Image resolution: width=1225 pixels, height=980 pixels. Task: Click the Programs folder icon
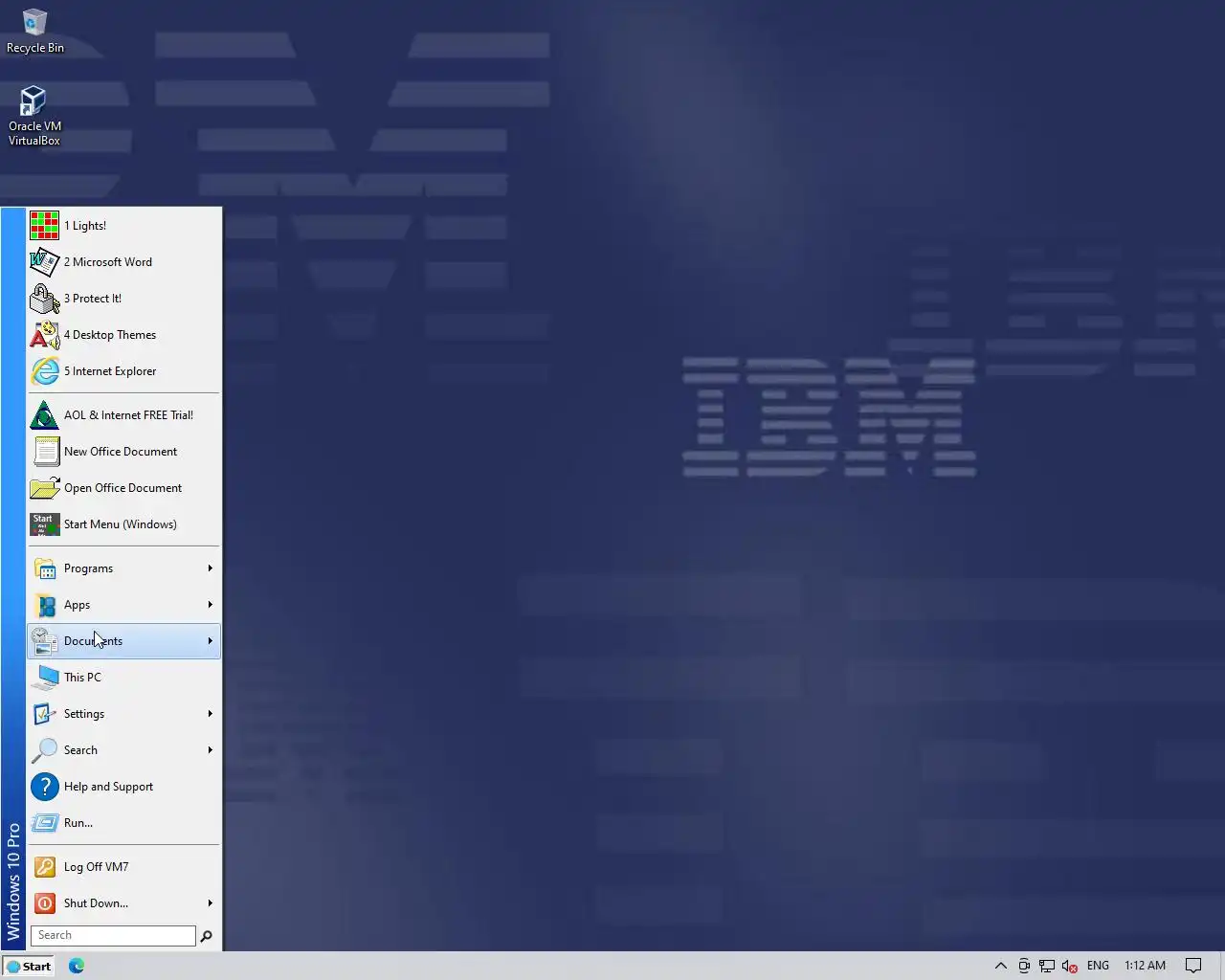coord(44,568)
